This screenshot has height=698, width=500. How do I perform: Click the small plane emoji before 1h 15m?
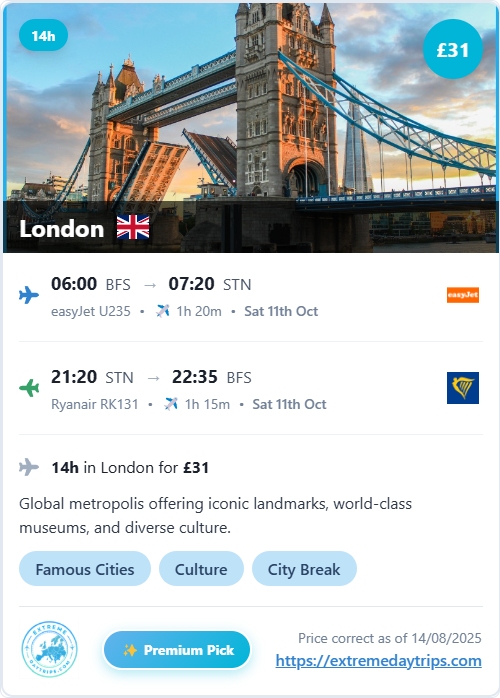point(171,404)
